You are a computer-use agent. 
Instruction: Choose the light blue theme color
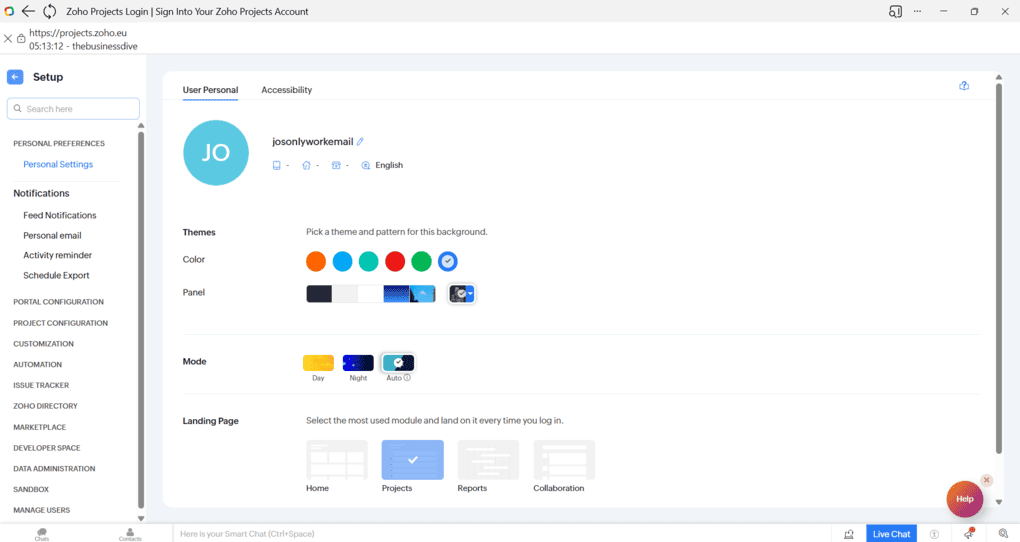pos(342,261)
